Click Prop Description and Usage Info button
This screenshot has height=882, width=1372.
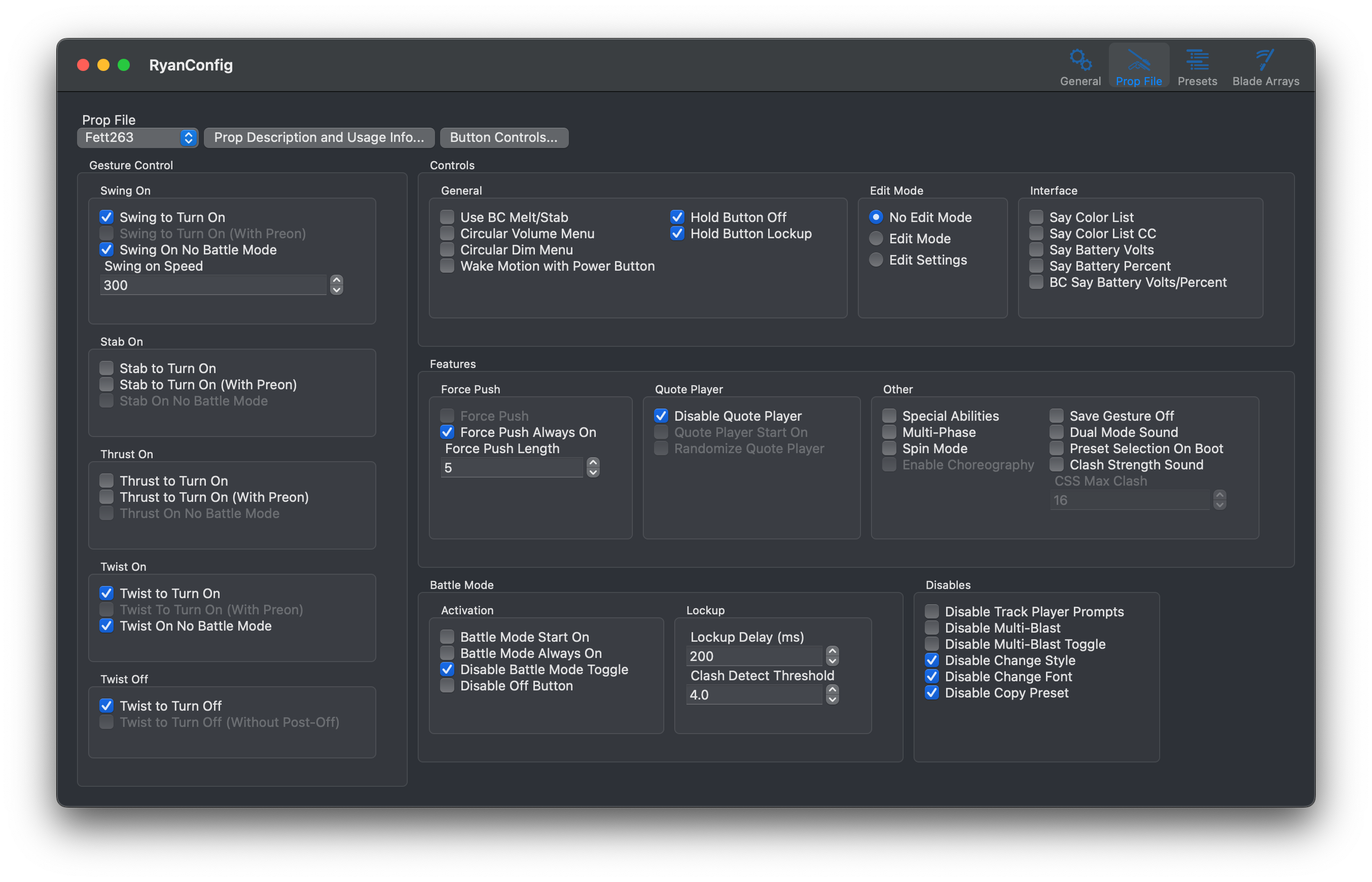[318, 137]
